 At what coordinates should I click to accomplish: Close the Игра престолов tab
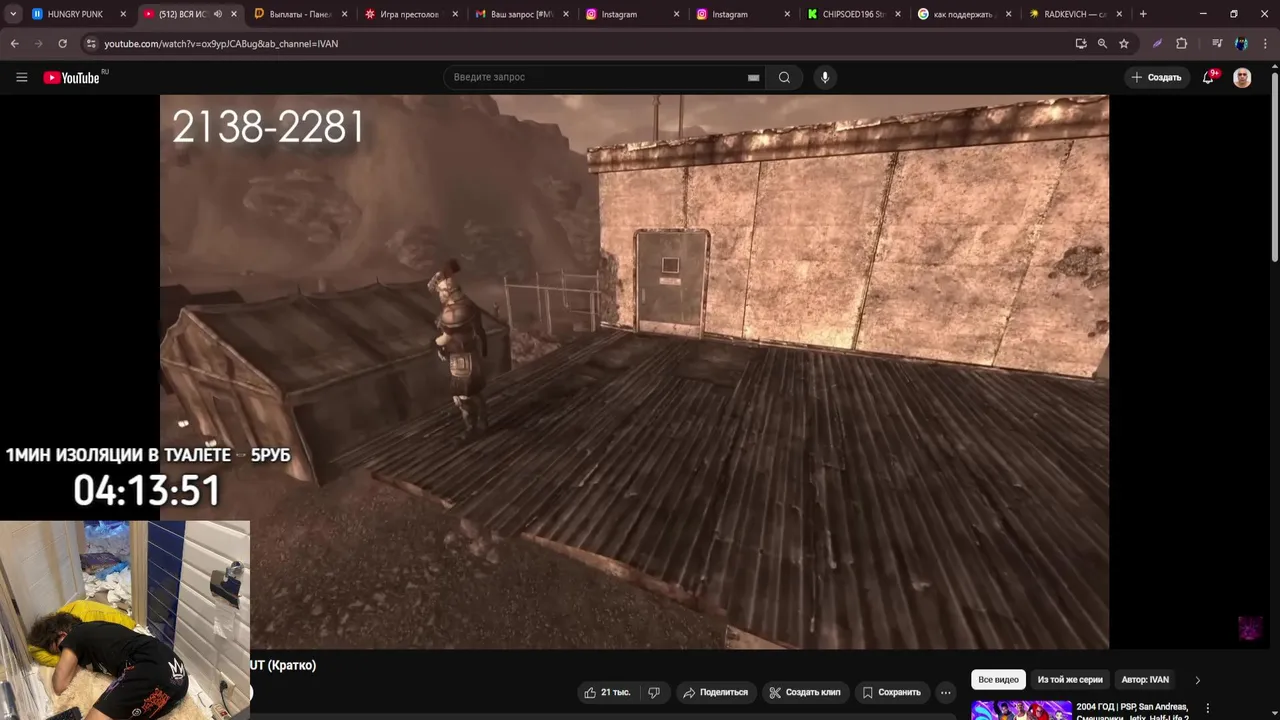tap(455, 14)
